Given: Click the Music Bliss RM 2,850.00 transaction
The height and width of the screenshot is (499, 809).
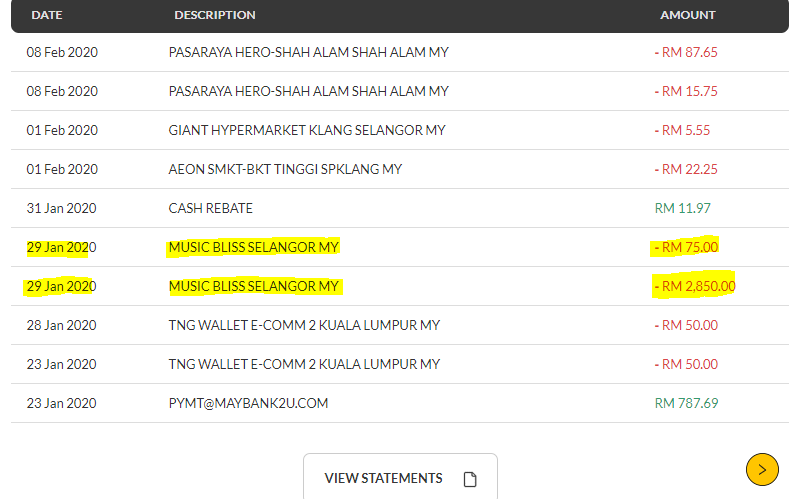Looking at the screenshot, I should [x=254, y=287].
